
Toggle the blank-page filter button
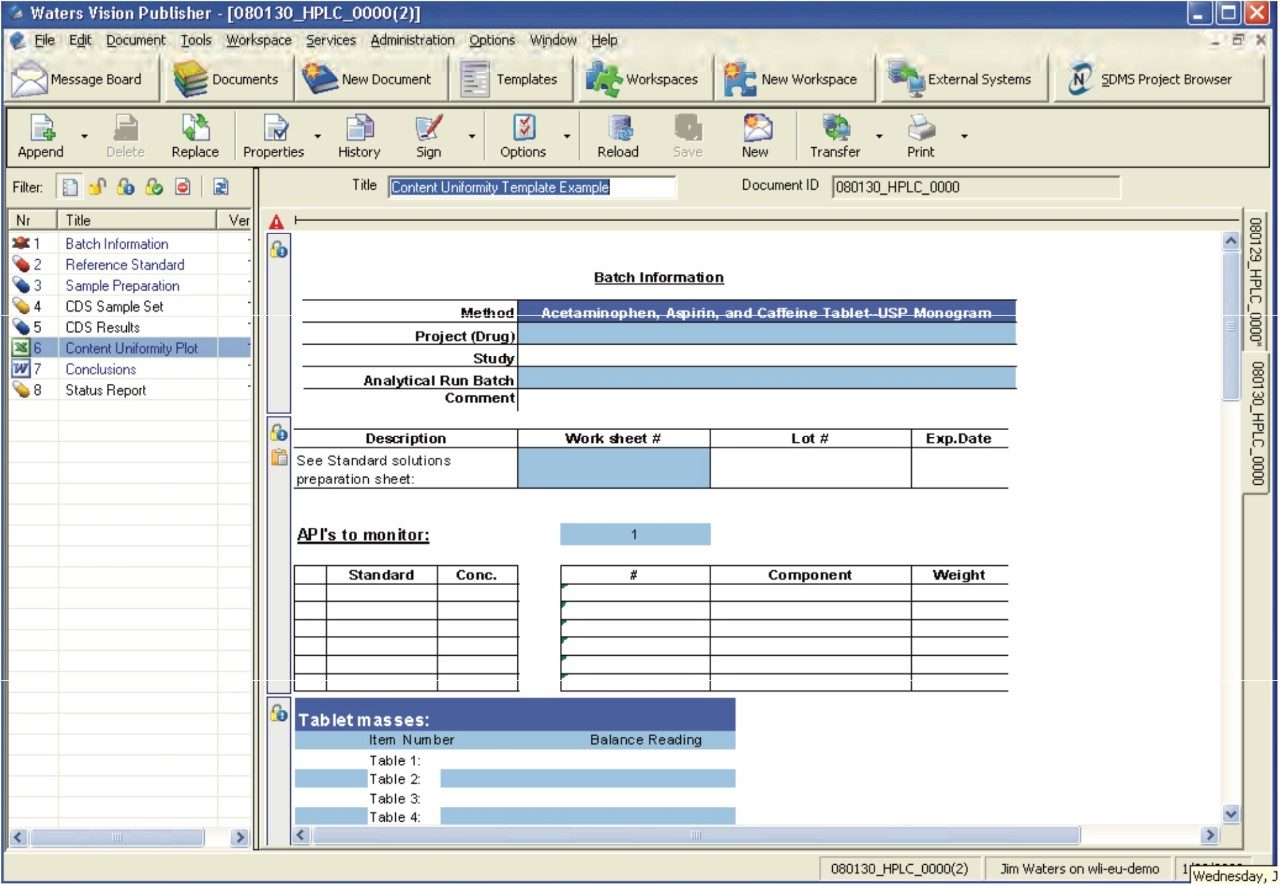[70, 187]
